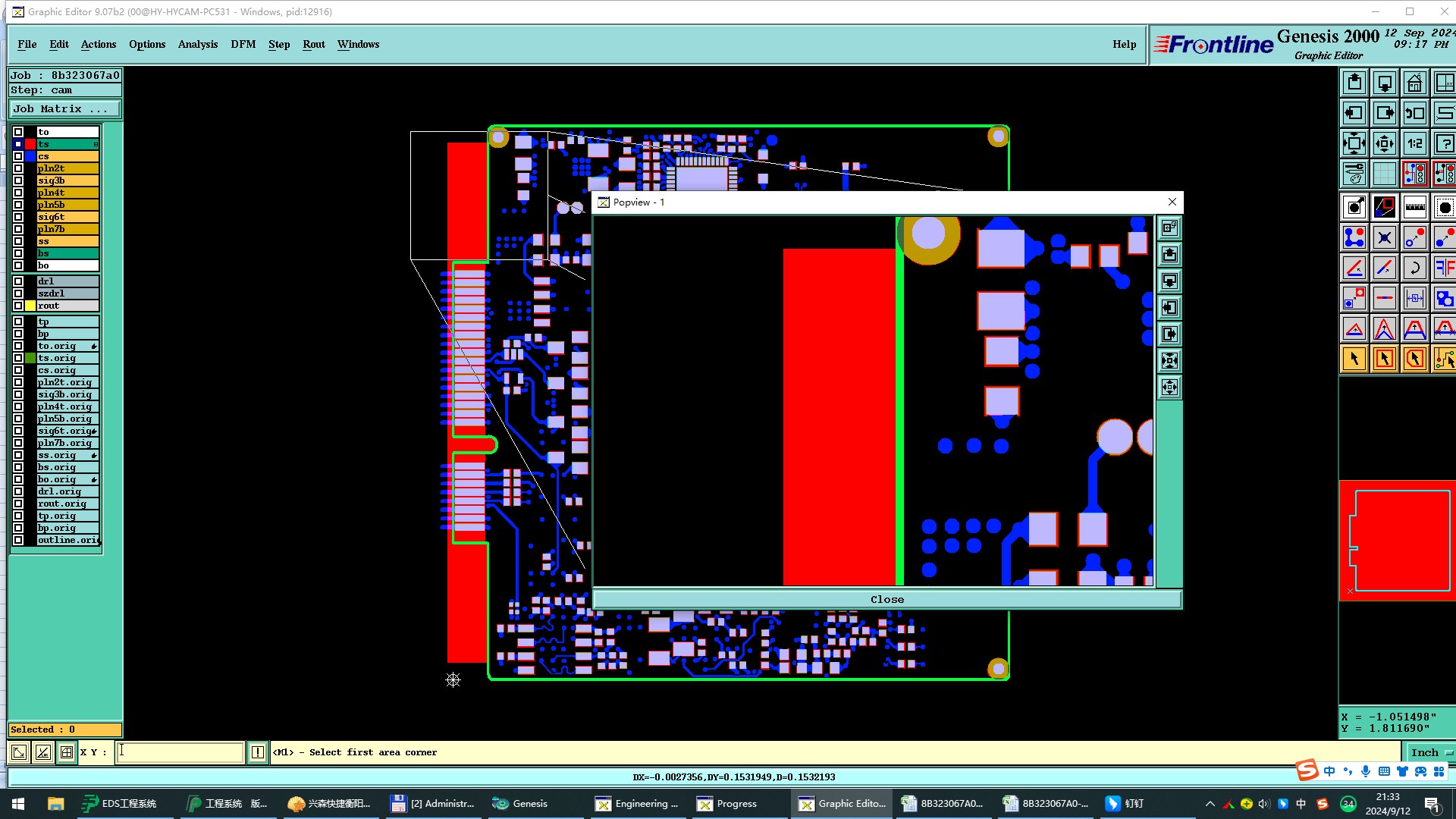This screenshot has height=819, width=1456.
Task: Open the Actions menu
Action: click(x=99, y=44)
